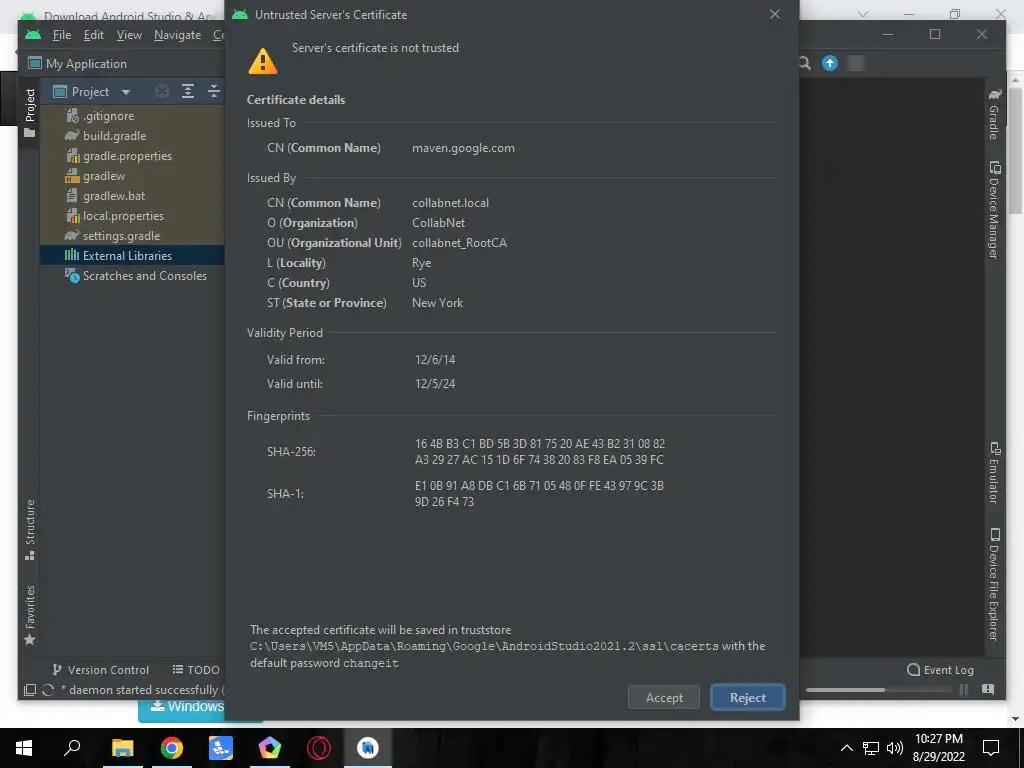This screenshot has height=768, width=1024.
Task: Open the Edit menu
Action: (93, 35)
